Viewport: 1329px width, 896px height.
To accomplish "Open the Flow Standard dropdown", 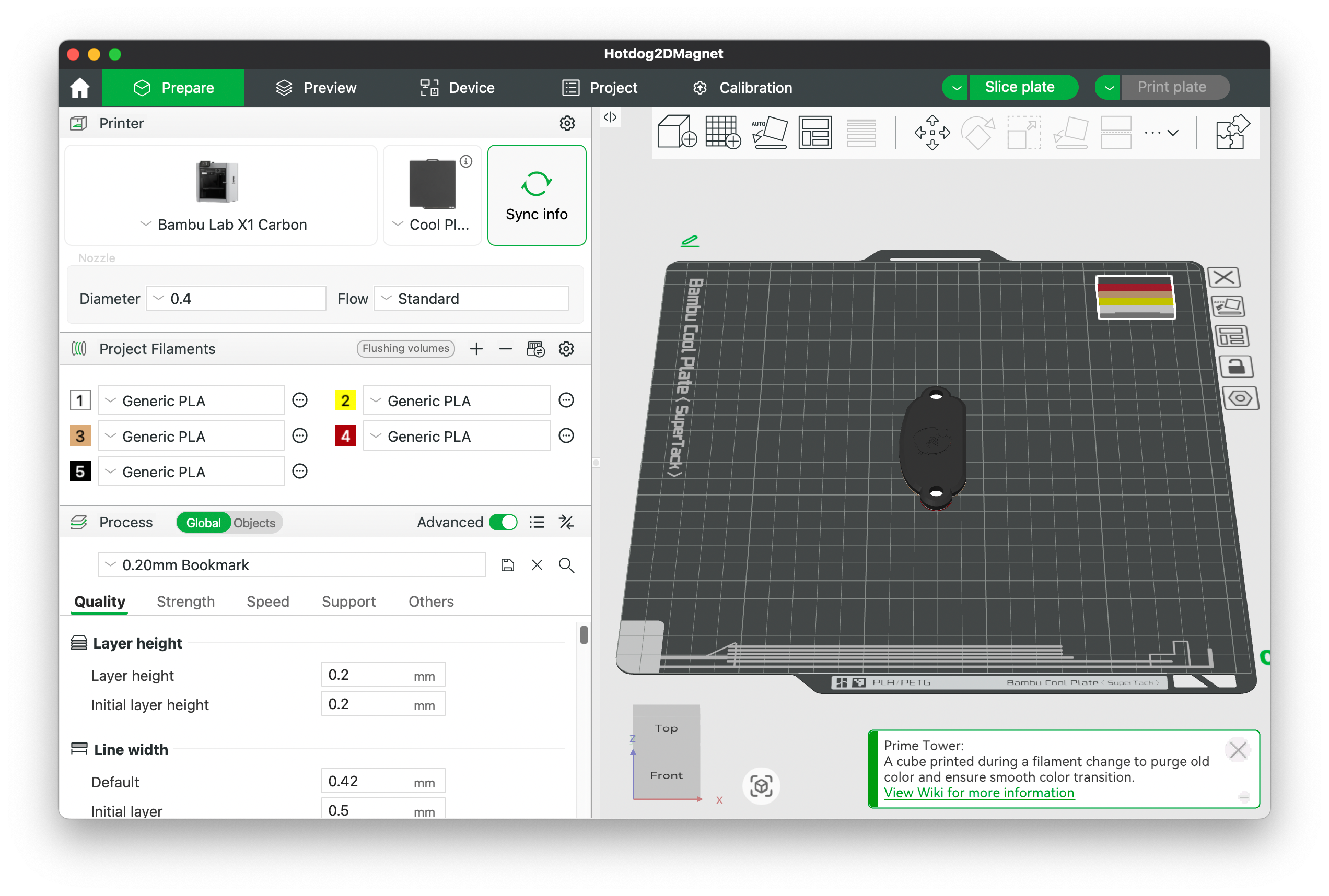I will (x=471, y=299).
